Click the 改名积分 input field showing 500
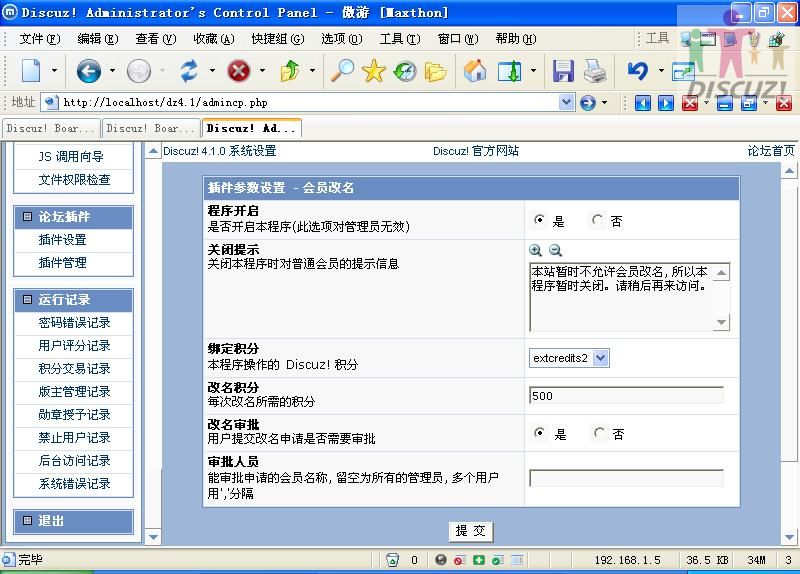 pos(627,396)
